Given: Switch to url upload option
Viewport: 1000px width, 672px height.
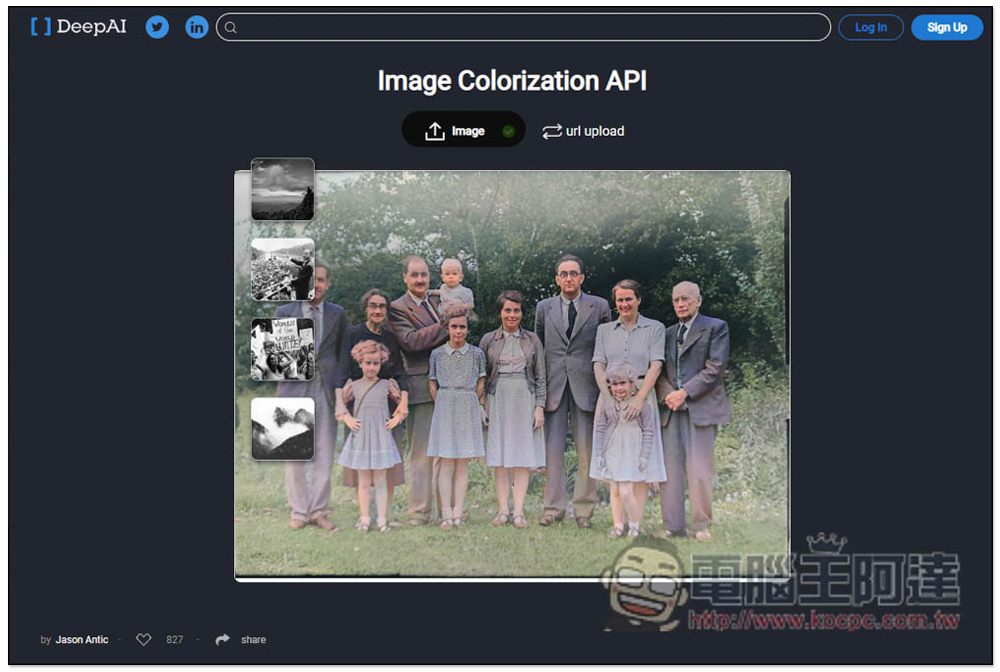Looking at the screenshot, I should click(594, 131).
